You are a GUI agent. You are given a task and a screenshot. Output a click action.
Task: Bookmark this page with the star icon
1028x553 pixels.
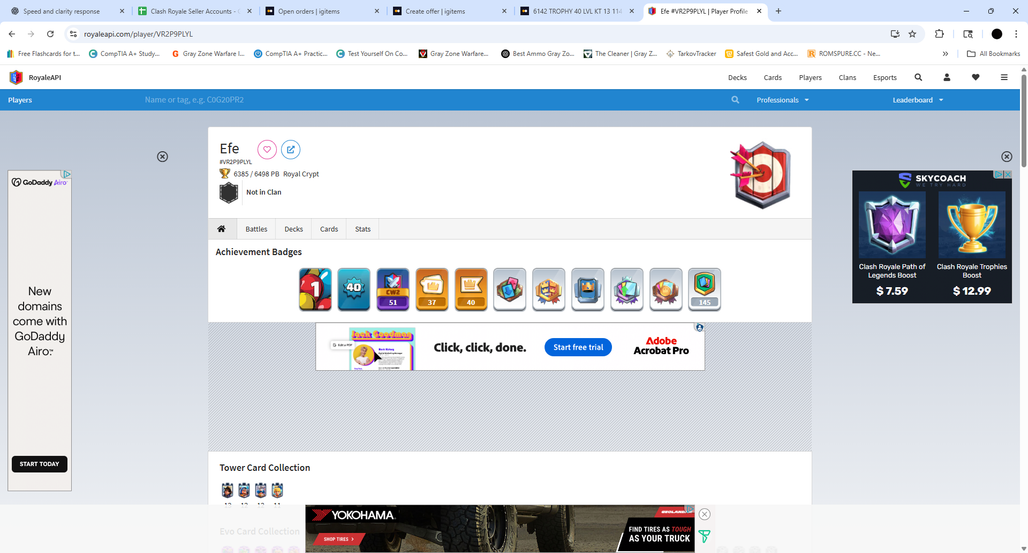pyautogui.click(x=912, y=33)
